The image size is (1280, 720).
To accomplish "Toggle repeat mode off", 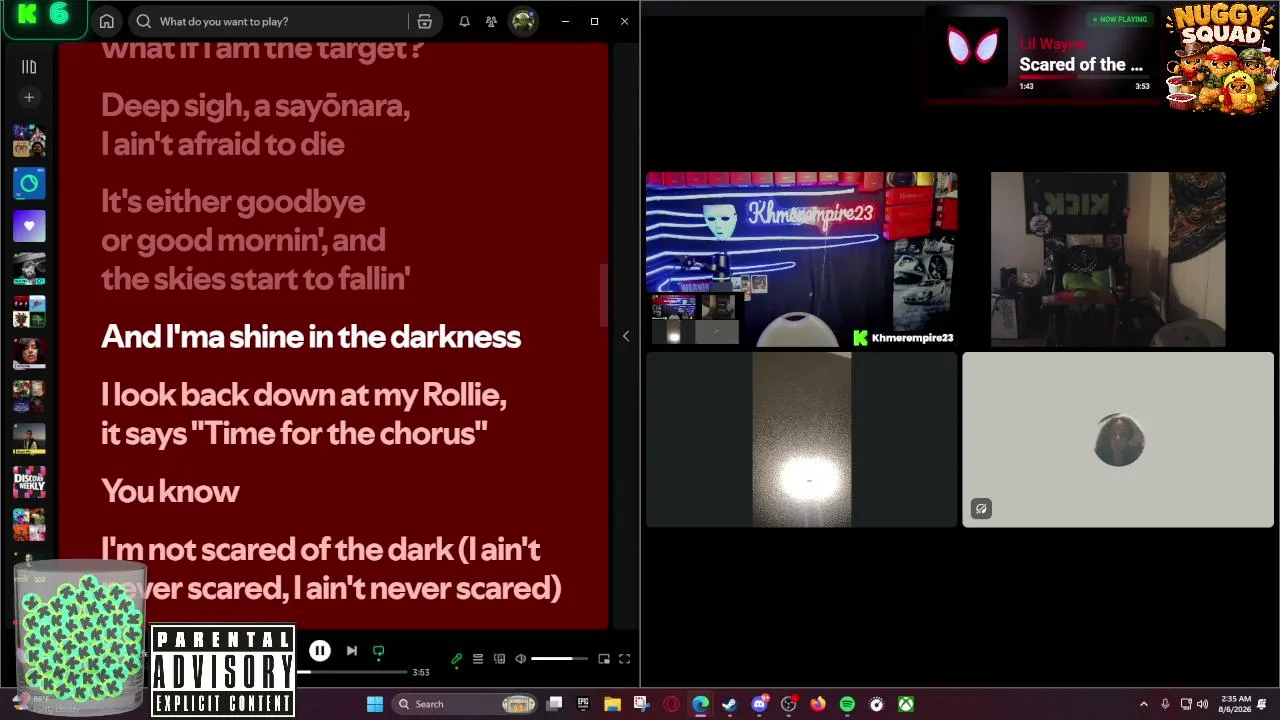I will tap(378, 651).
